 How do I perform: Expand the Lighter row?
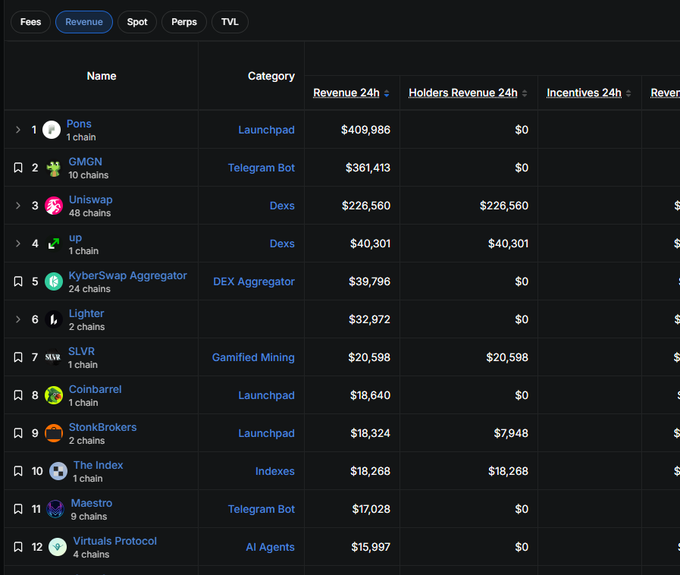pos(18,320)
